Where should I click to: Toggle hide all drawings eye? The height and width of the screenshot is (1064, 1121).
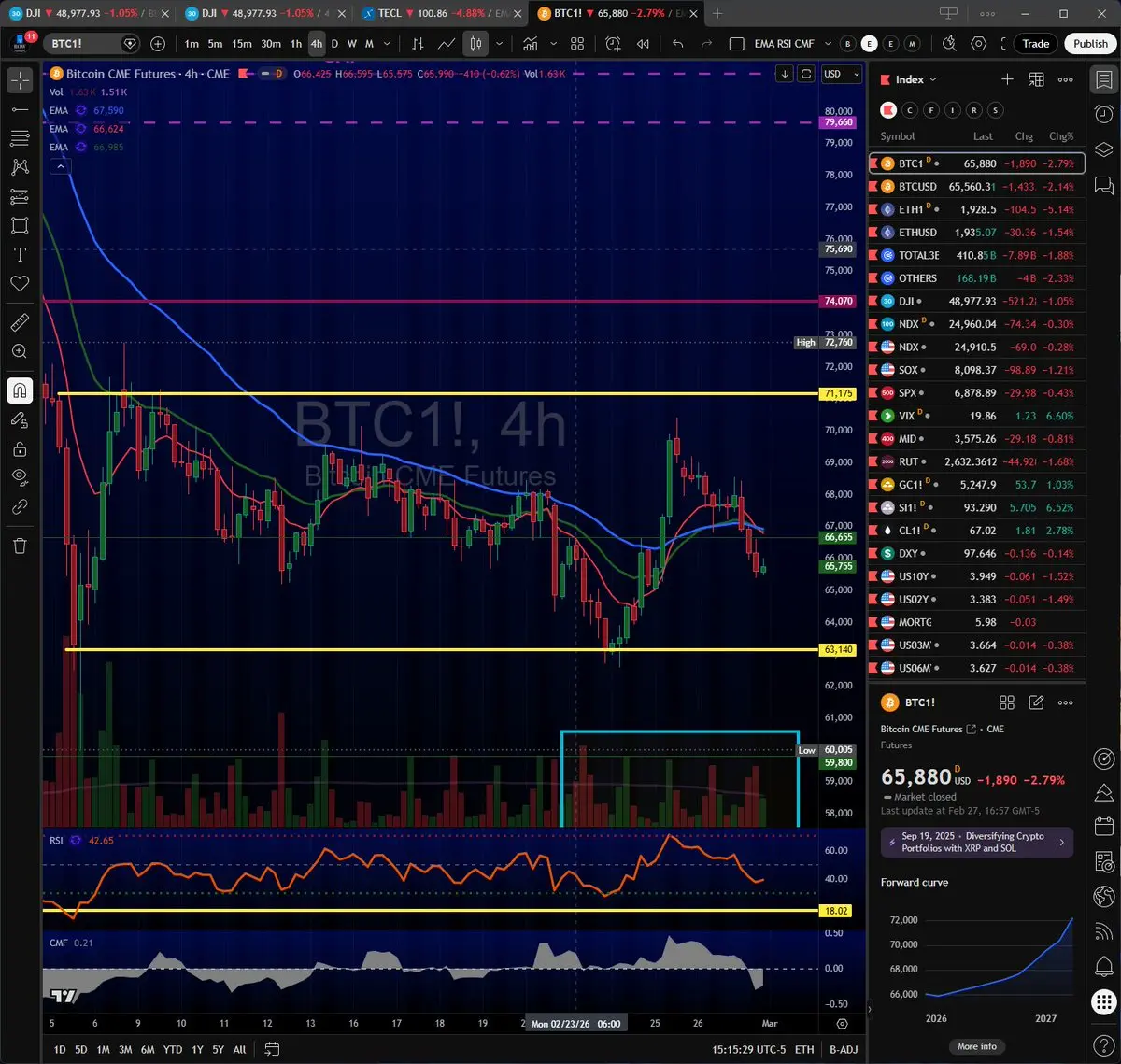(x=20, y=477)
